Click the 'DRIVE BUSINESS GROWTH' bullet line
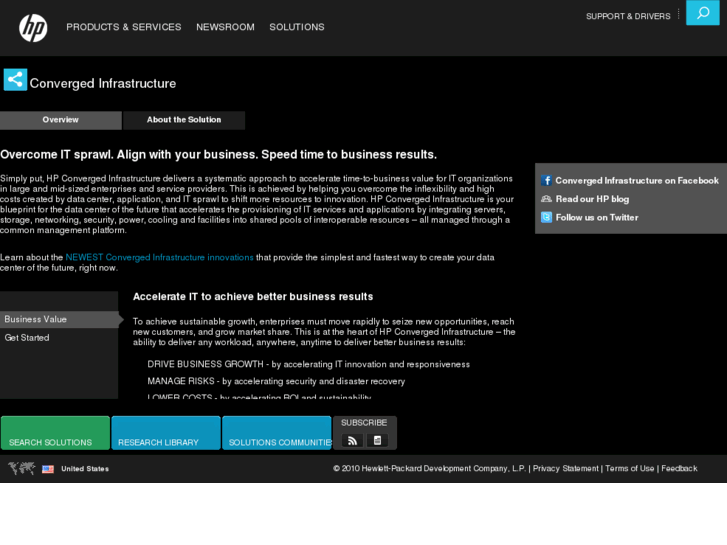The image size is (727, 545). (x=309, y=365)
